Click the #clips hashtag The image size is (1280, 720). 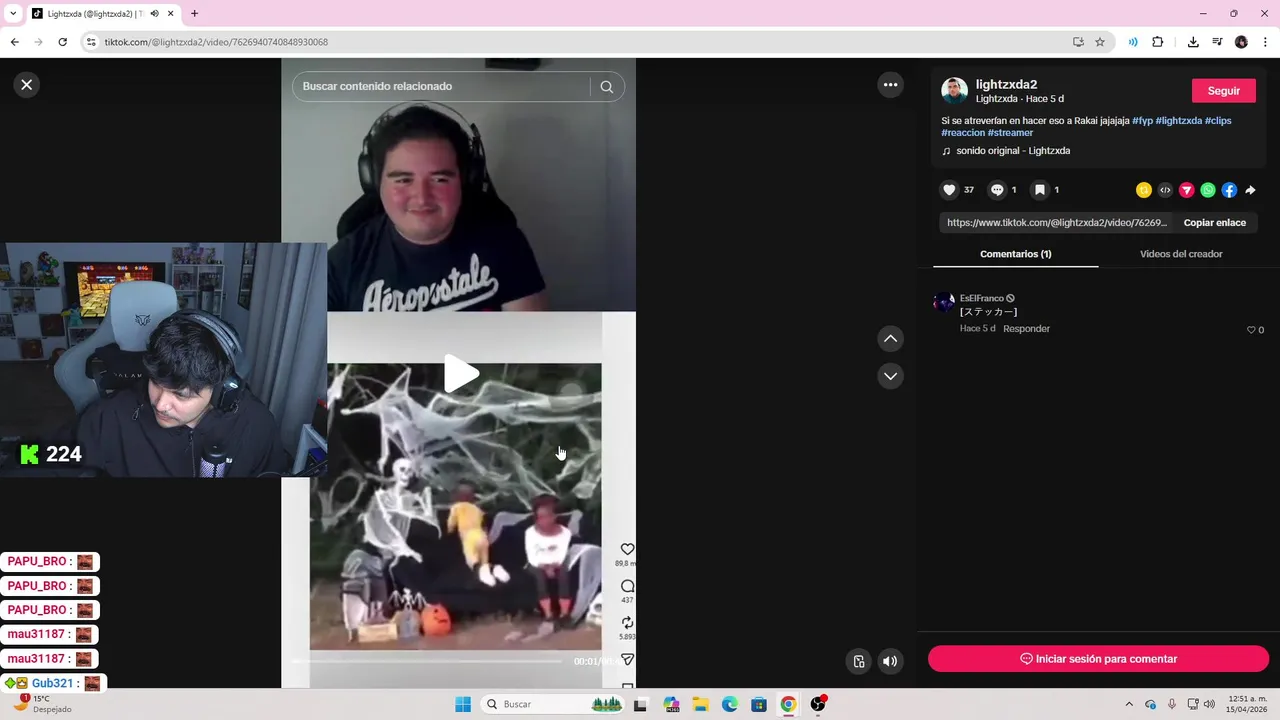tap(1218, 121)
